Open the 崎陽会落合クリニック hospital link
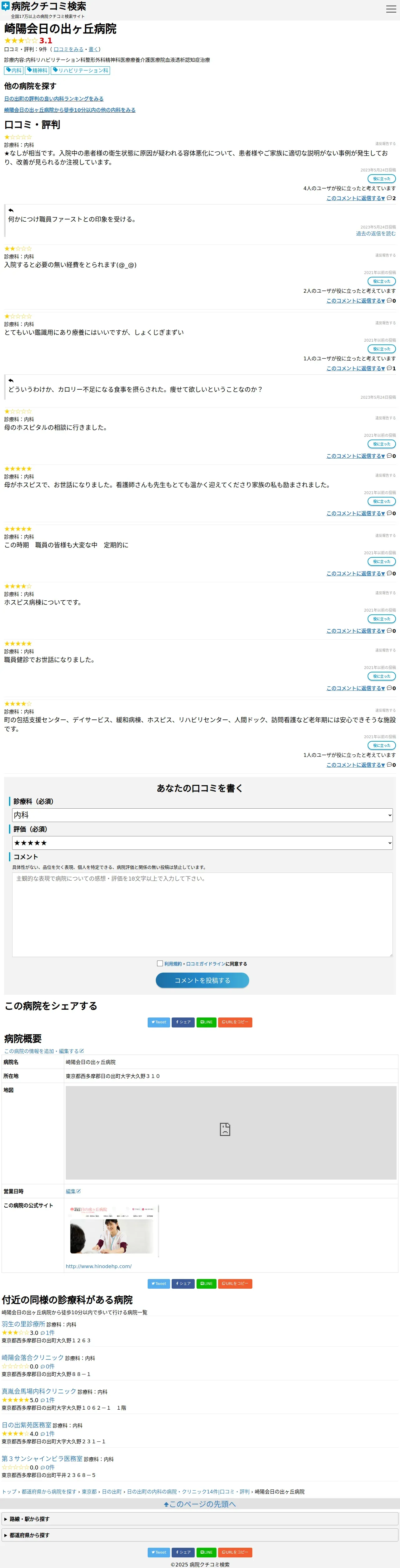The height and width of the screenshot is (1568, 400). click(32, 1358)
